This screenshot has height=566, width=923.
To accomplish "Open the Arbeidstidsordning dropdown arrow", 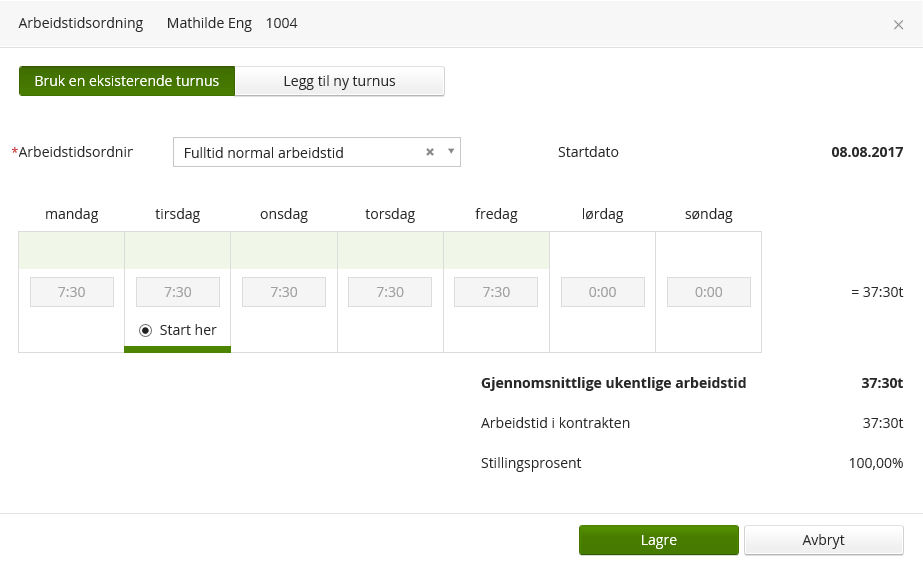I will 451,152.
